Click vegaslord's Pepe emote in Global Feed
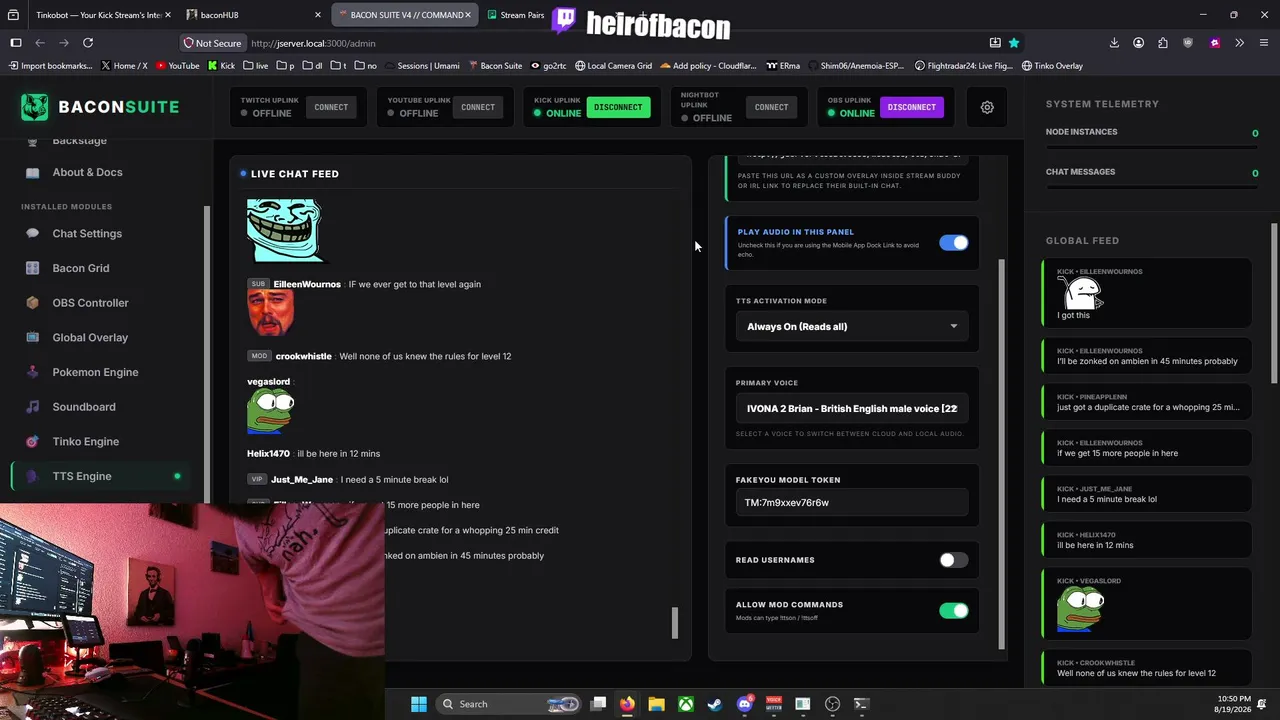1280x720 pixels. [1081, 609]
